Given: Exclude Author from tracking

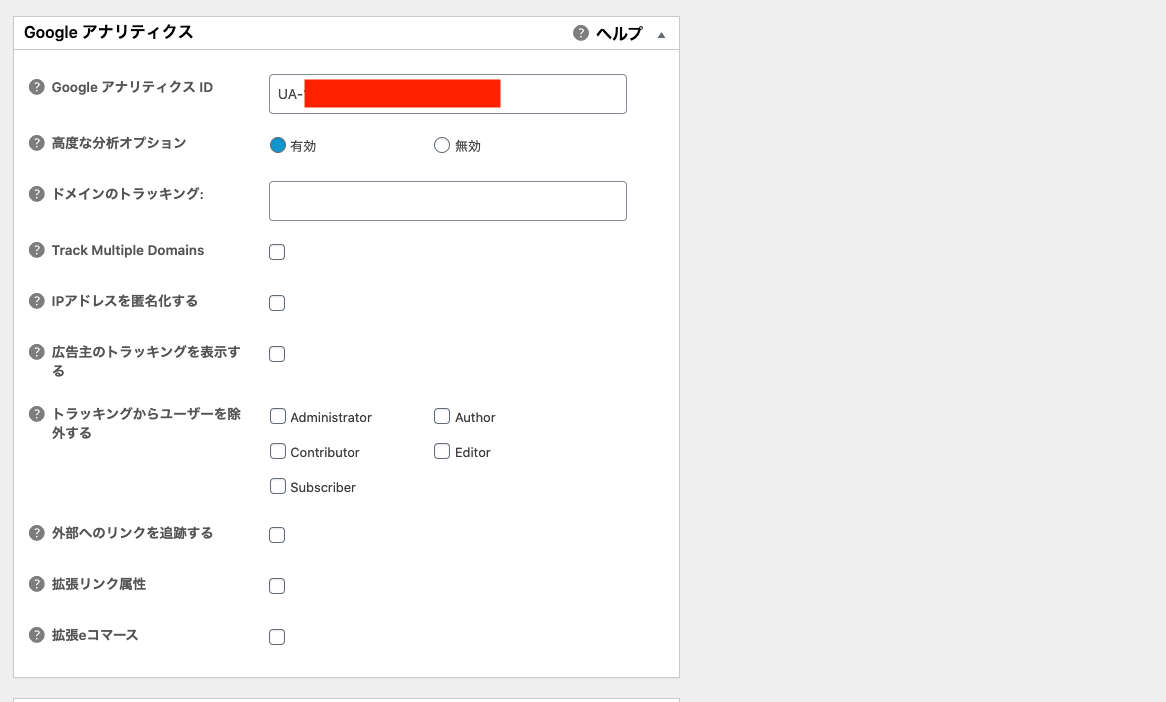Looking at the screenshot, I should pos(442,416).
